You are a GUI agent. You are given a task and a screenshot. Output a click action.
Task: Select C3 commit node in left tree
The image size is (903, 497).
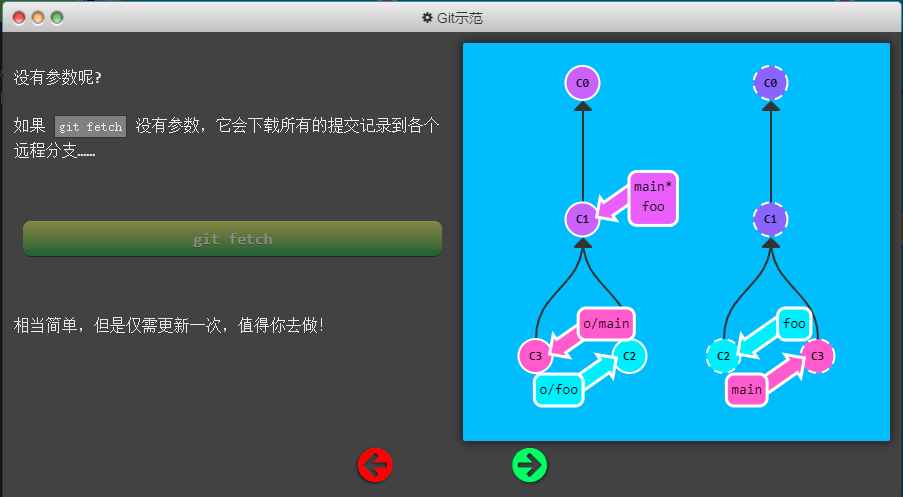point(535,355)
